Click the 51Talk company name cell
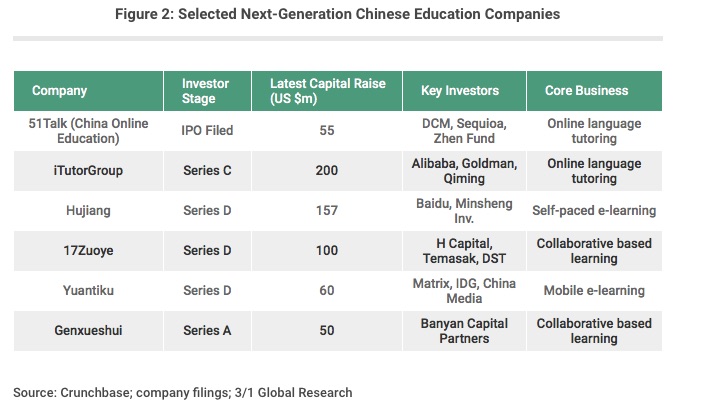The width and height of the screenshot is (702, 412). coord(90,131)
